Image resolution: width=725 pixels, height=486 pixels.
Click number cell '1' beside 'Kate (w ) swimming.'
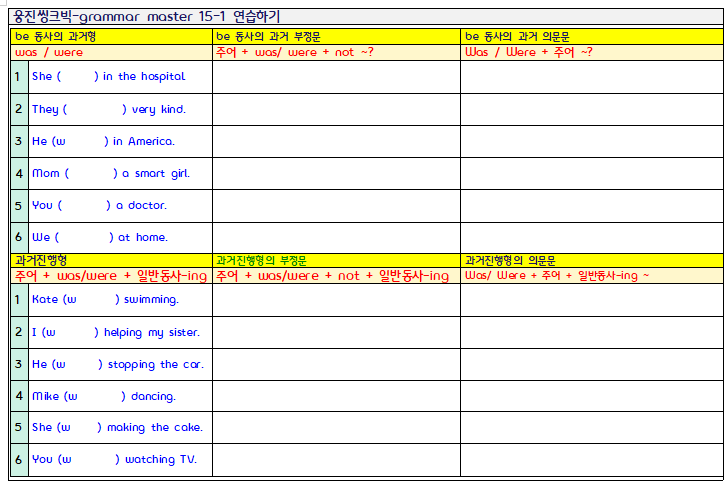pyautogui.click(x=19, y=300)
